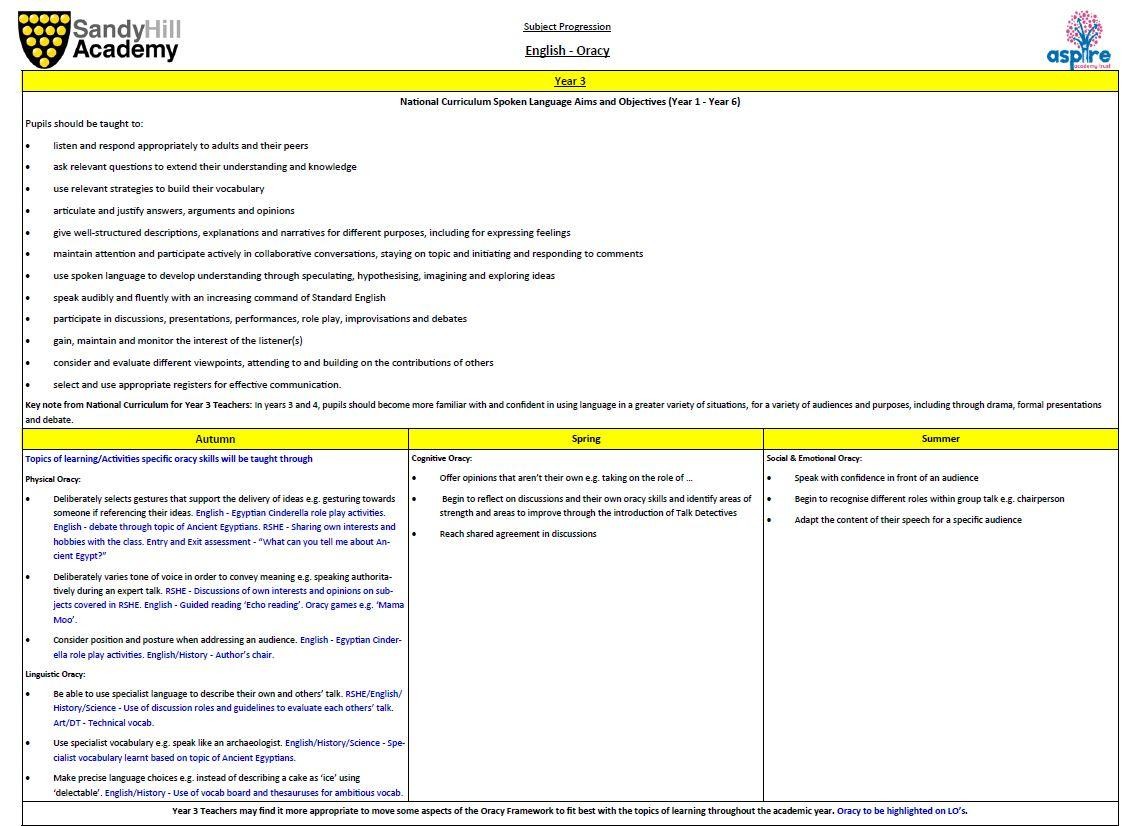Click 'Begin to reflect on discussions' bullet

click(595, 506)
